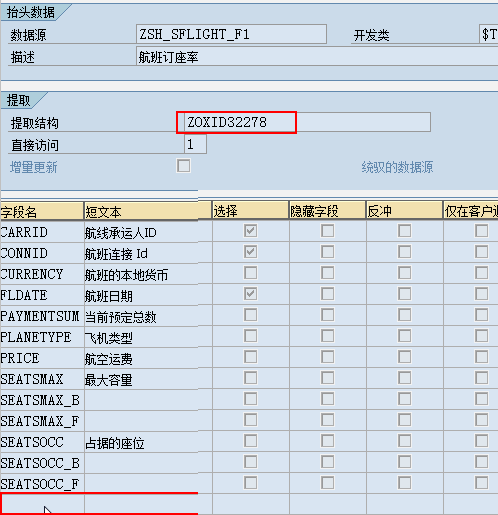Select the PLANETYPE field name cell
This screenshot has width=498, height=515.
click(x=42, y=337)
